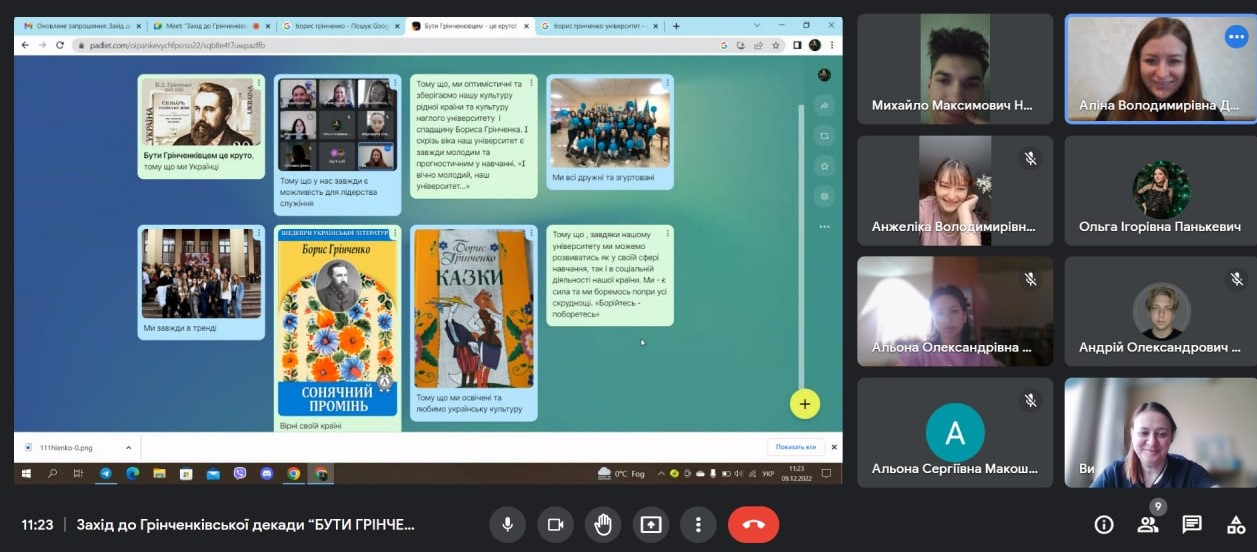
Task: Open more options three-dot menu in Meet
Action: pyautogui.click(x=698, y=524)
